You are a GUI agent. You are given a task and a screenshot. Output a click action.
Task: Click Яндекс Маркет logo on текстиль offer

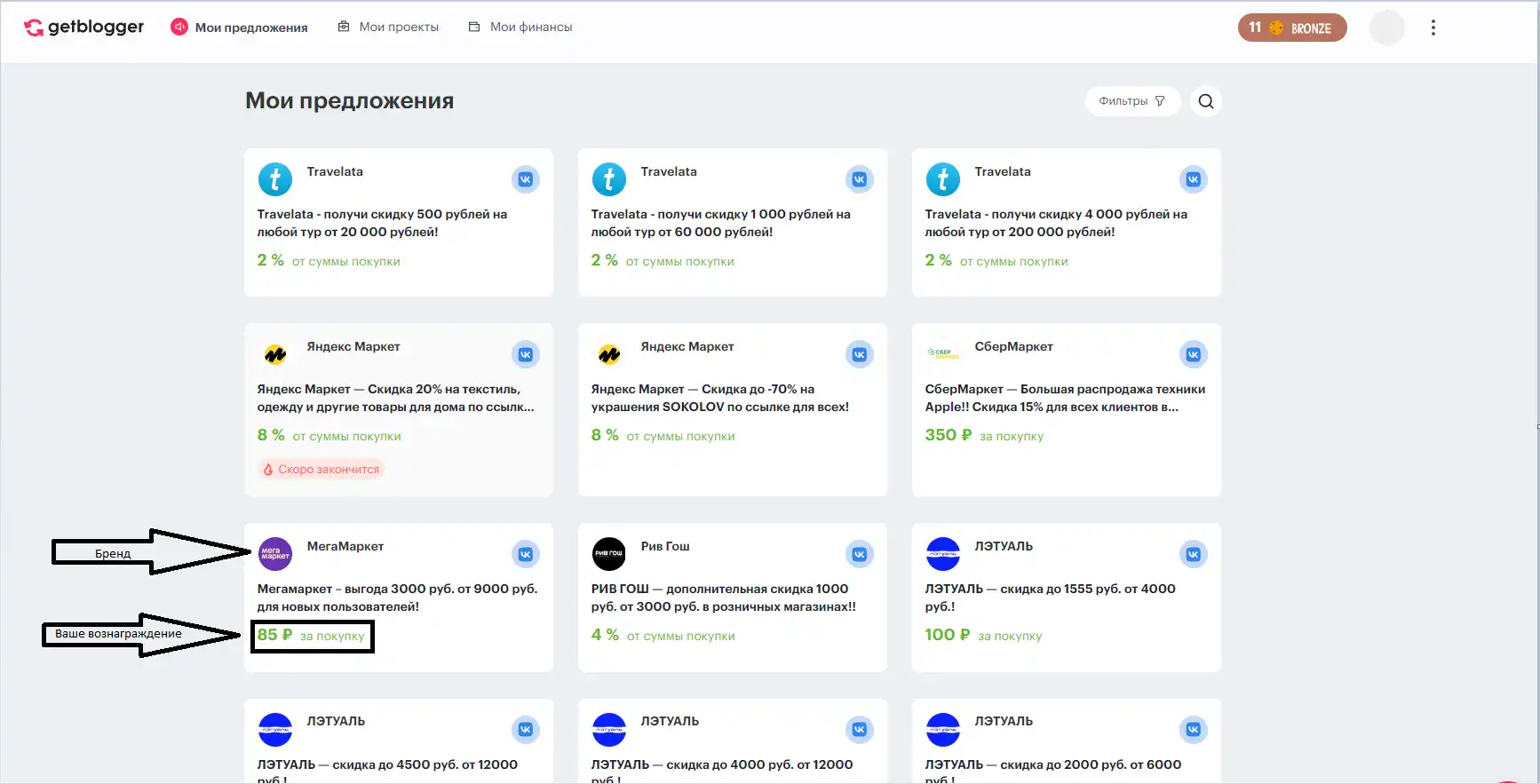(275, 354)
